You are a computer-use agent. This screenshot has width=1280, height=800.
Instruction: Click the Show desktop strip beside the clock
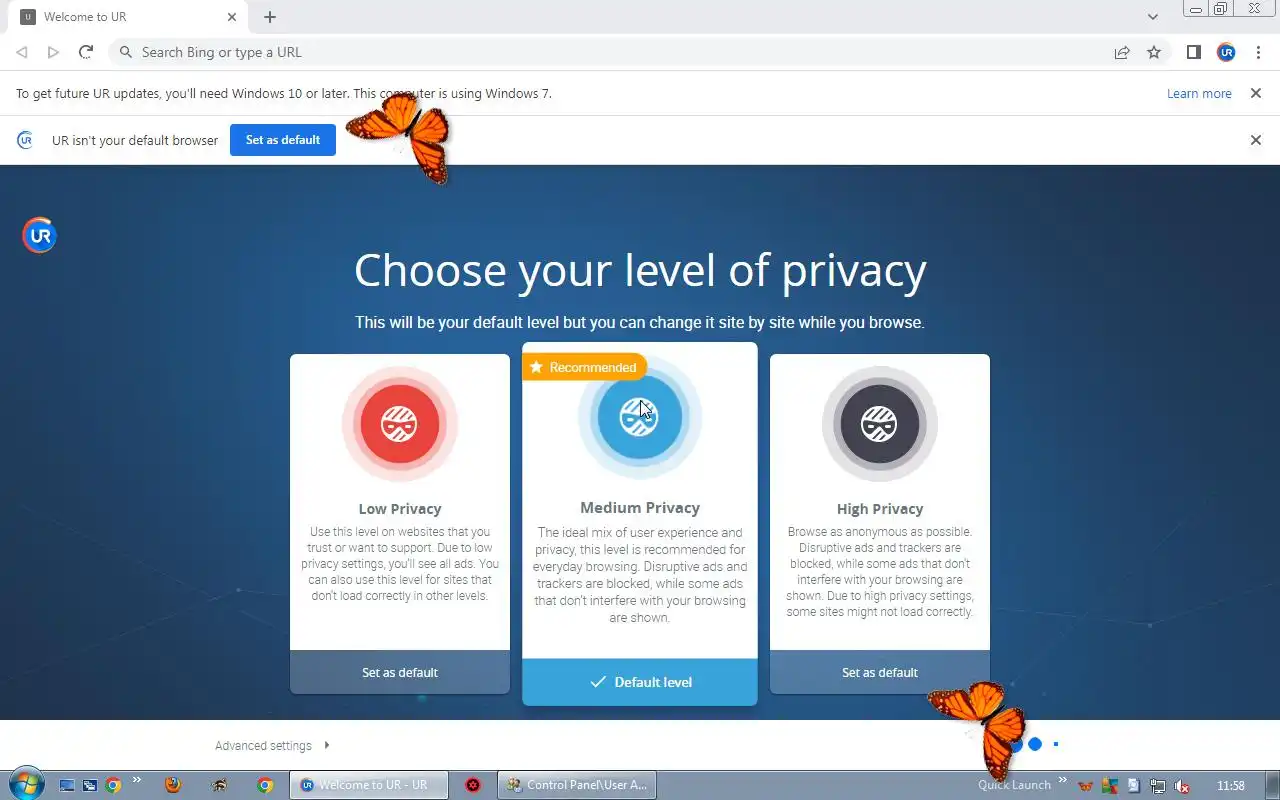click(1272, 785)
